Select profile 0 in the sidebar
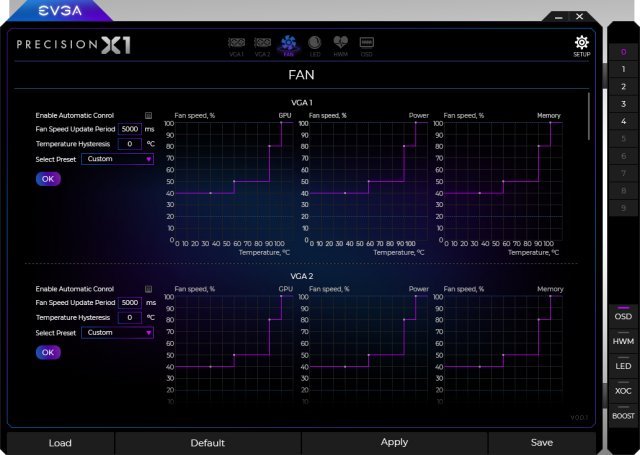The image size is (640, 455). (x=623, y=52)
